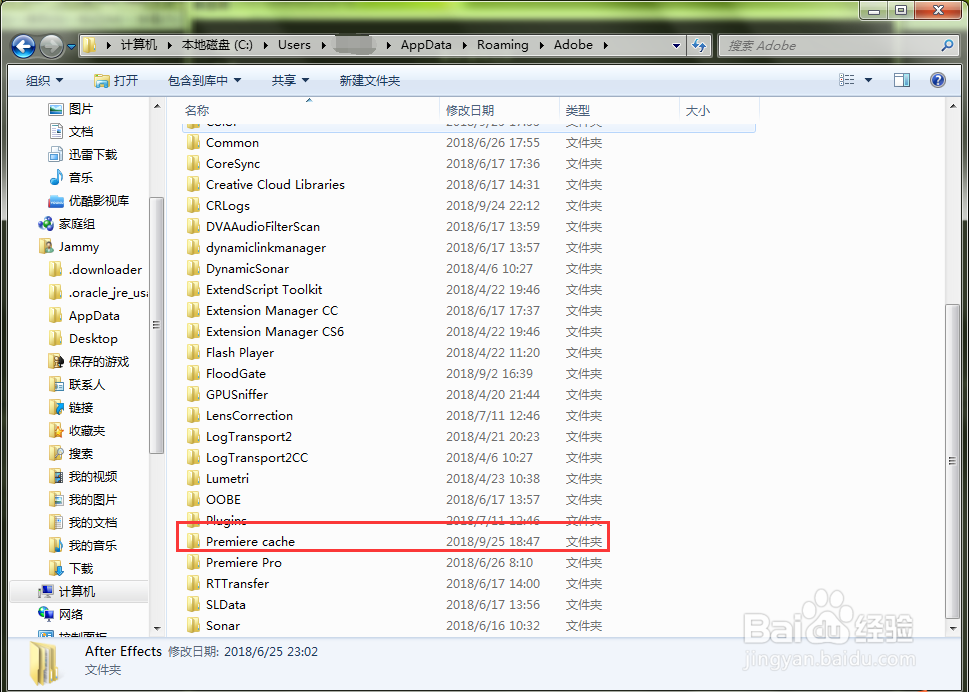The width and height of the screenshot is (969, 692).
Task: Select the Extension Manager CS6 folder icon
Action: click(193, 332)
